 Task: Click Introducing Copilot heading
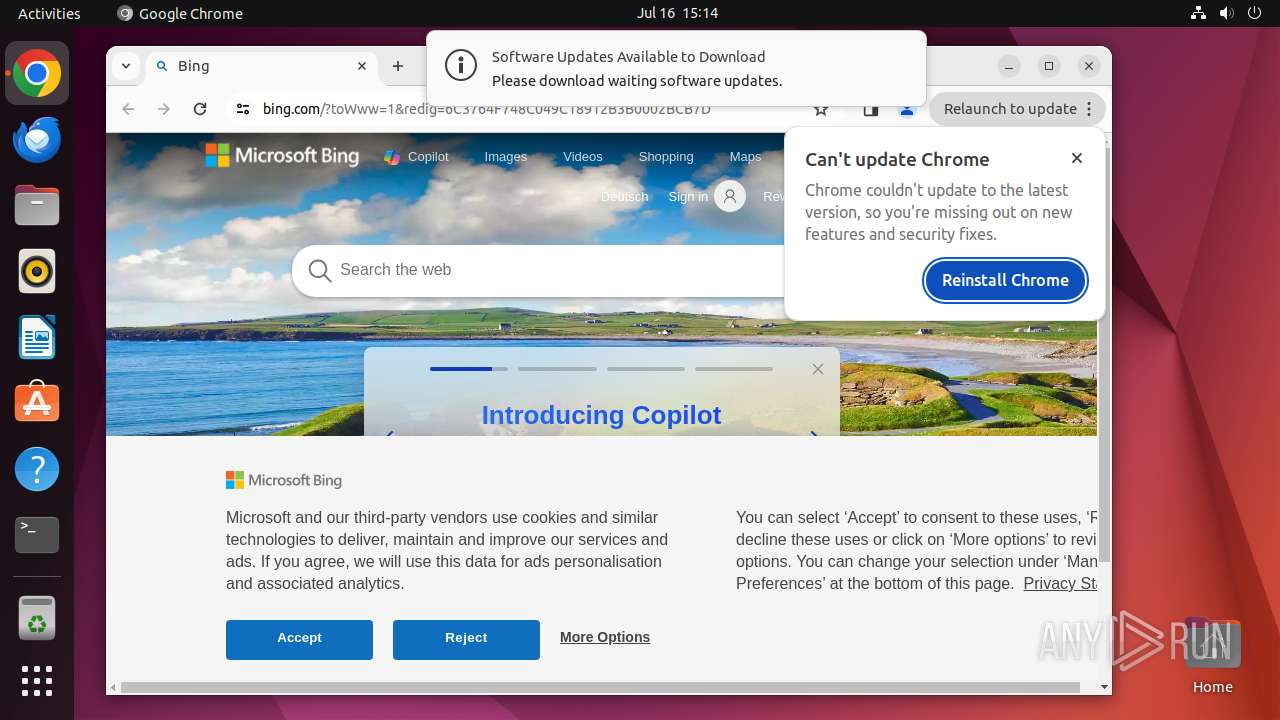[x=601, y=415]
